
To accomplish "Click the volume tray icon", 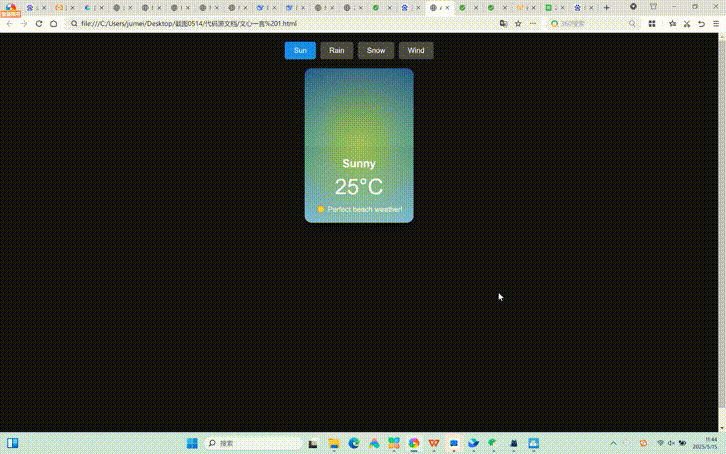I will 671,443.
